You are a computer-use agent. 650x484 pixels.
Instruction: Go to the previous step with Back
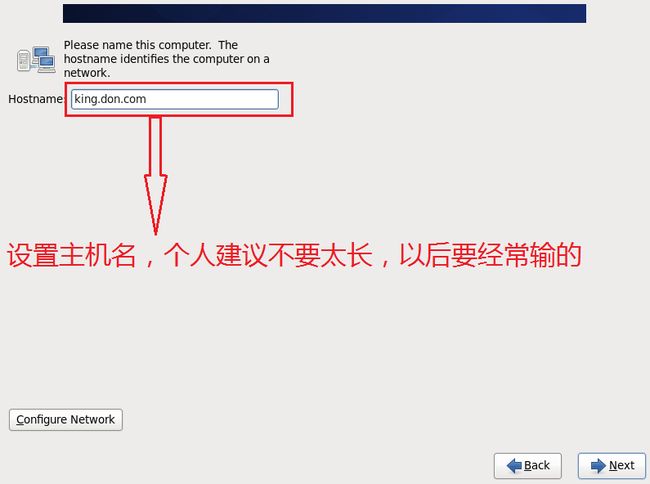coord(528,466)
